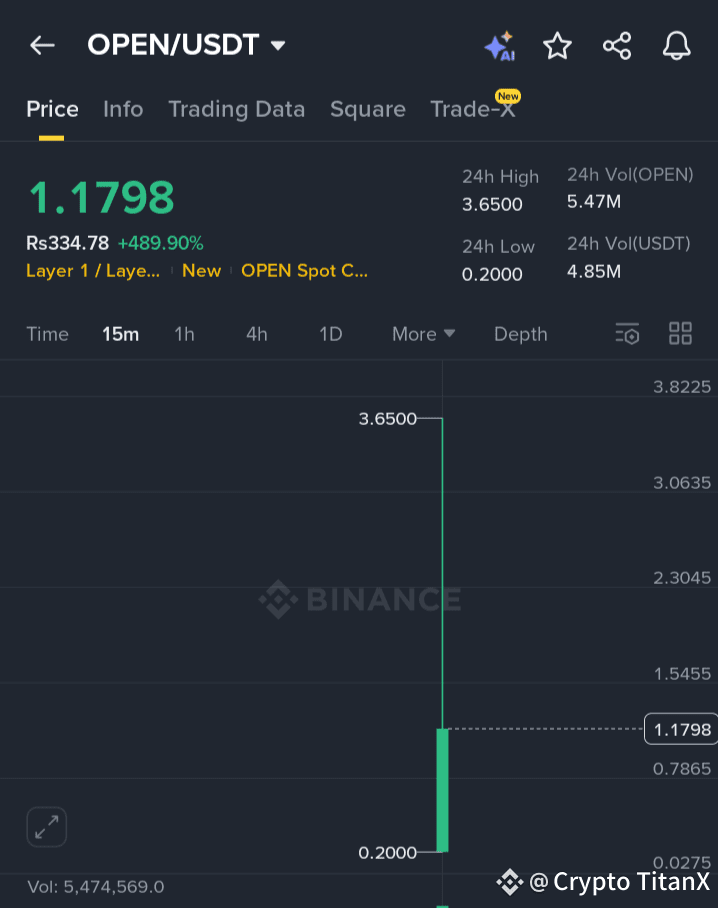This screenshot has width=718, height=908.
Task: Select the 4h timeframe
Action: pyautogui.click(x=257, y=334)
